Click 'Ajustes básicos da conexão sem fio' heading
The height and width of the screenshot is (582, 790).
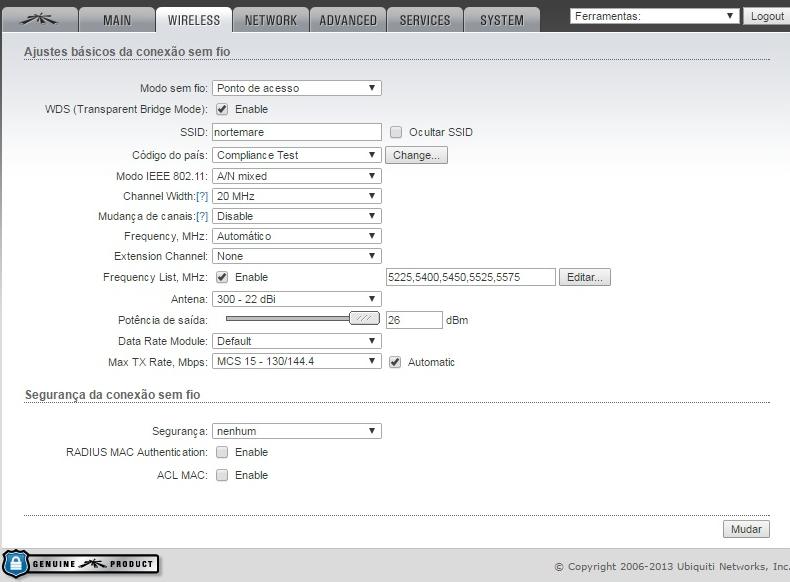coord(127,51)
